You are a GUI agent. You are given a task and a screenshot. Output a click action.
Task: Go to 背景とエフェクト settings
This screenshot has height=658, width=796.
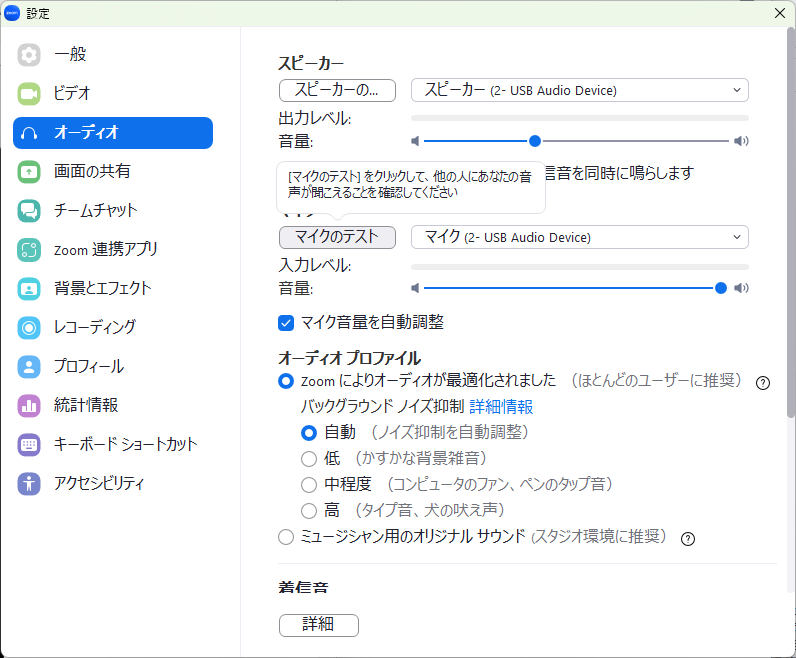point(113,289)
